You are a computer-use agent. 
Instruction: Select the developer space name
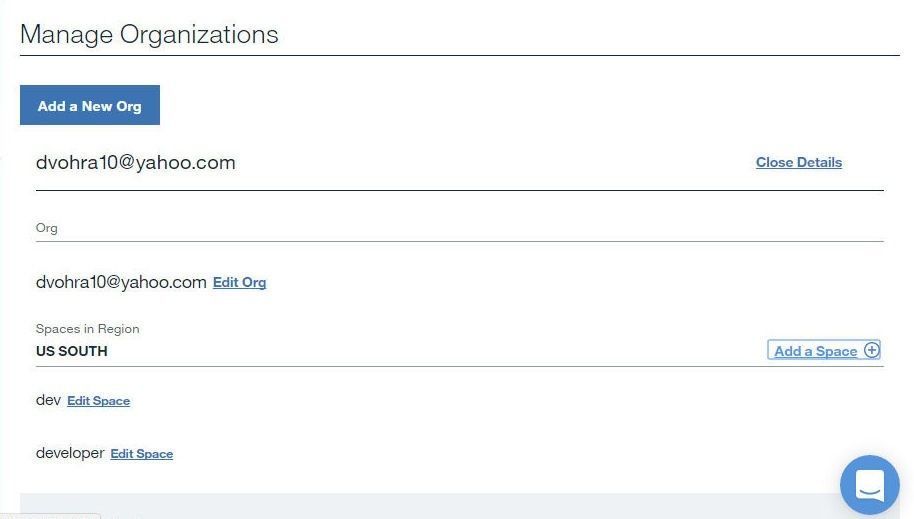tap(70, 453)
